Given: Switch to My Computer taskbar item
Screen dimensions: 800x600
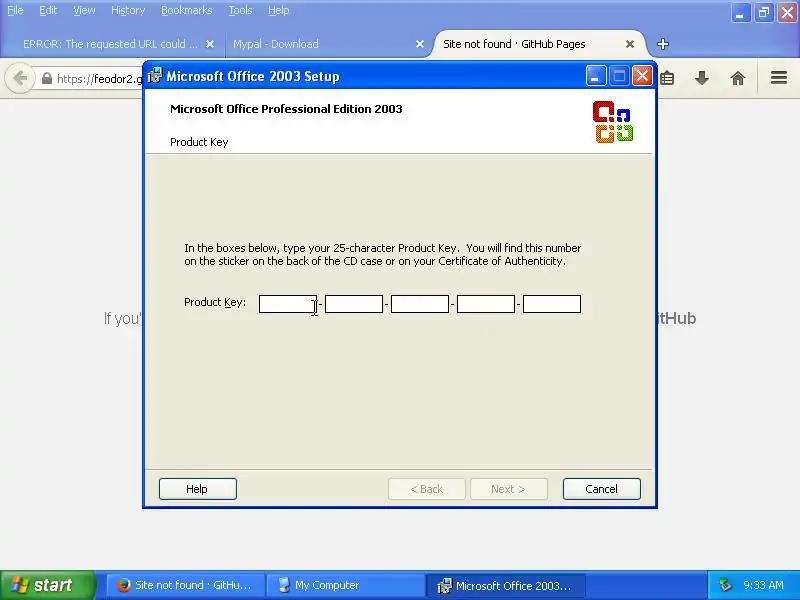Looking at the screenshot, I should coord(345,585).
